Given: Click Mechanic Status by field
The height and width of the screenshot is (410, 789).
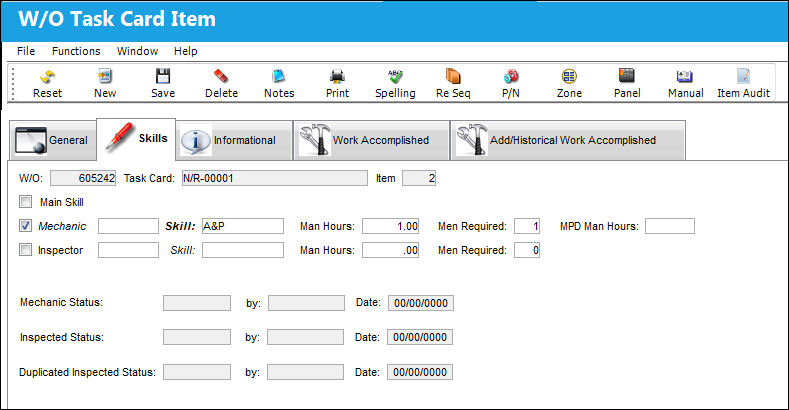Looking at the screenshot, I should 306,303.
